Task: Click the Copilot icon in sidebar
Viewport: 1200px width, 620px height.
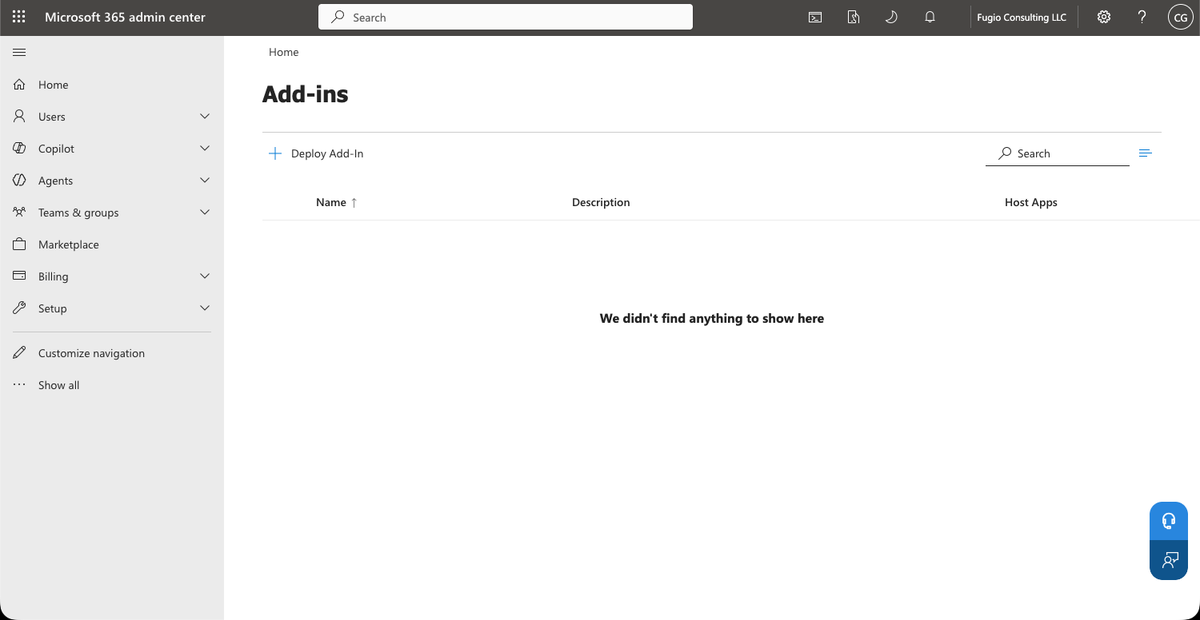Action: (19, 149)
